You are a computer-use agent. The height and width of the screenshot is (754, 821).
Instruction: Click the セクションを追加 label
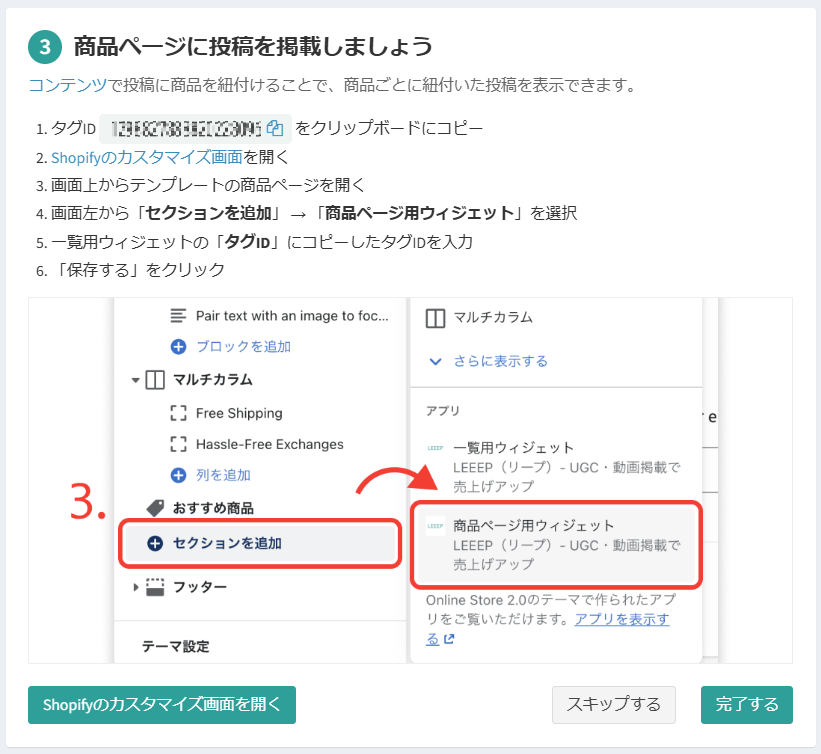pos(227,544)
